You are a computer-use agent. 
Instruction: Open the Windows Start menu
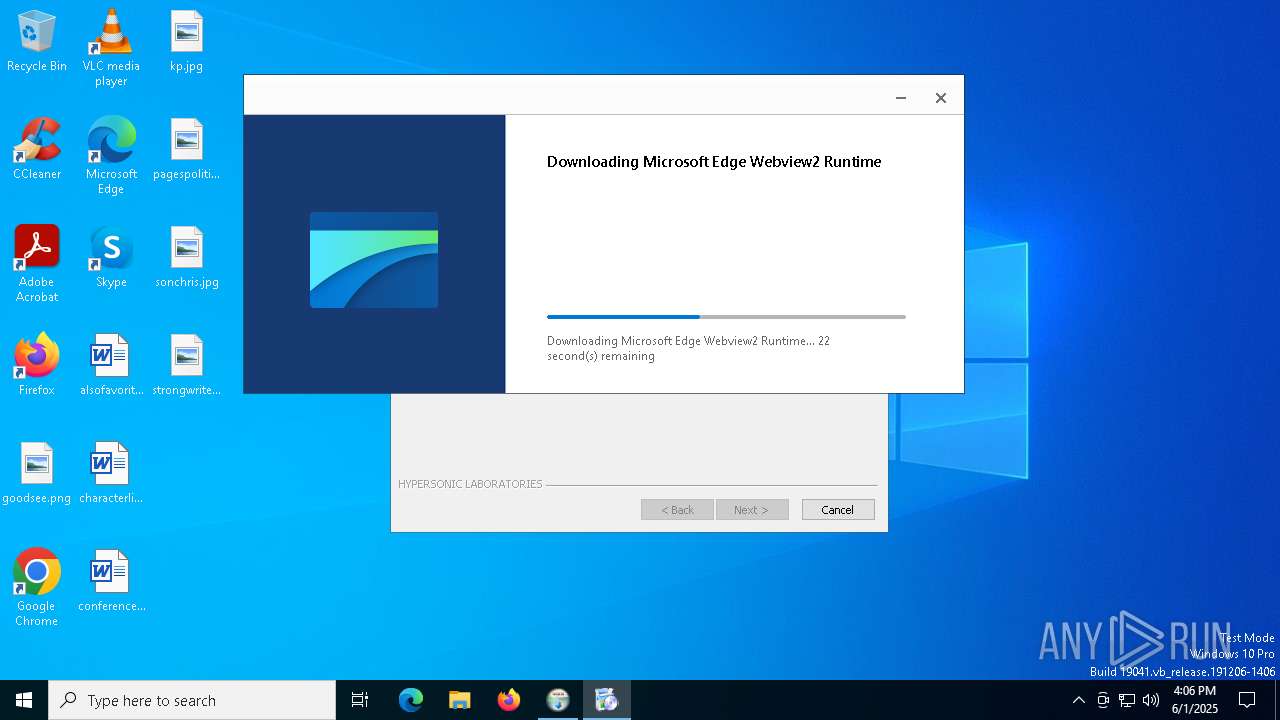pos(24,700)
